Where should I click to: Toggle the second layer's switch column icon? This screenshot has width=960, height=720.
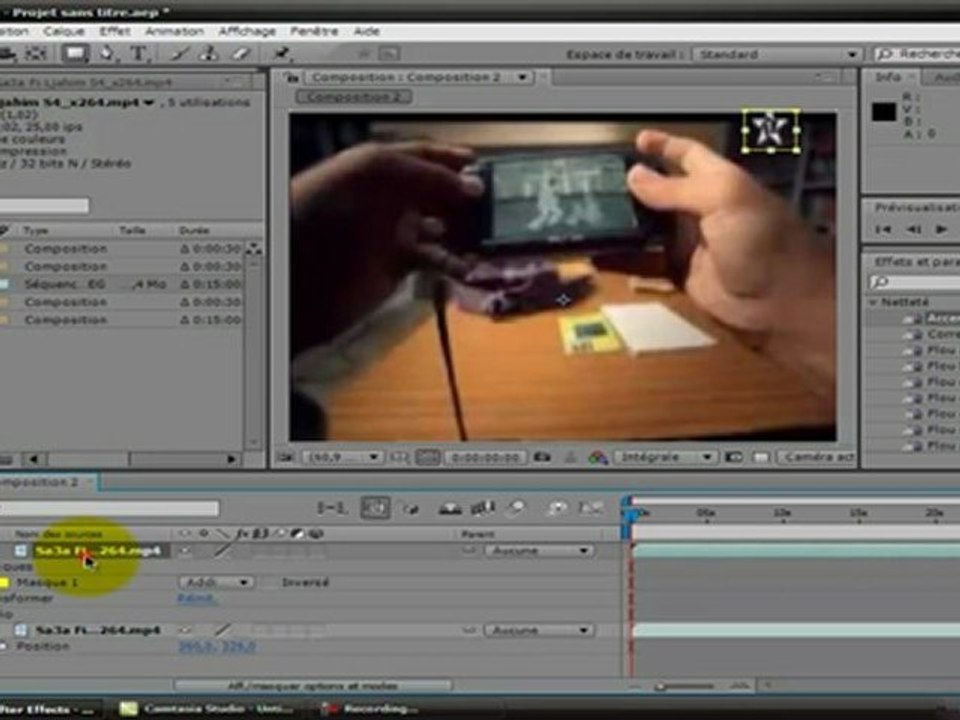[184, 629]
